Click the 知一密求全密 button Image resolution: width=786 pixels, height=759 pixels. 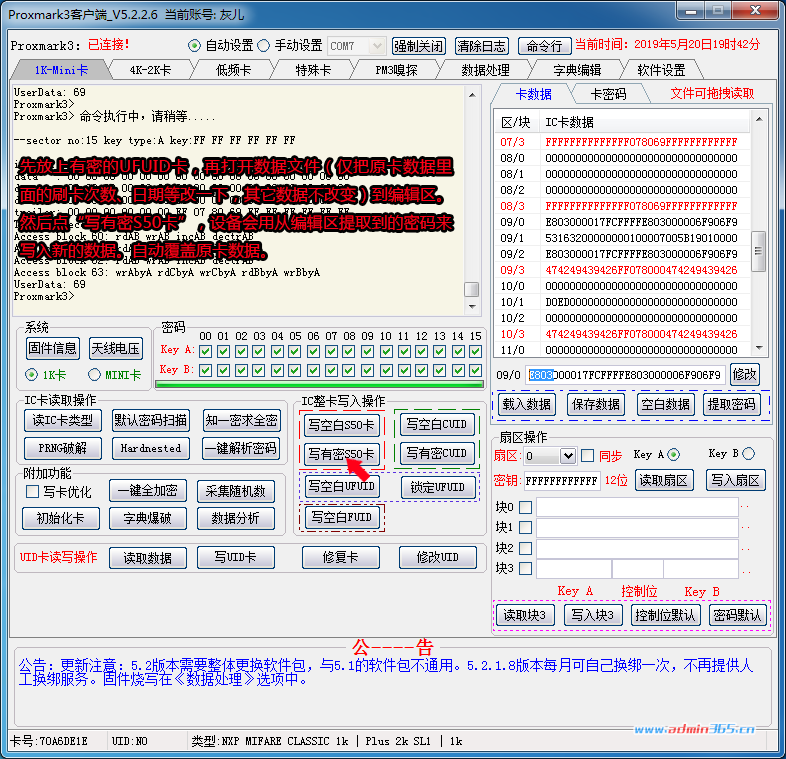pos(241,420)
